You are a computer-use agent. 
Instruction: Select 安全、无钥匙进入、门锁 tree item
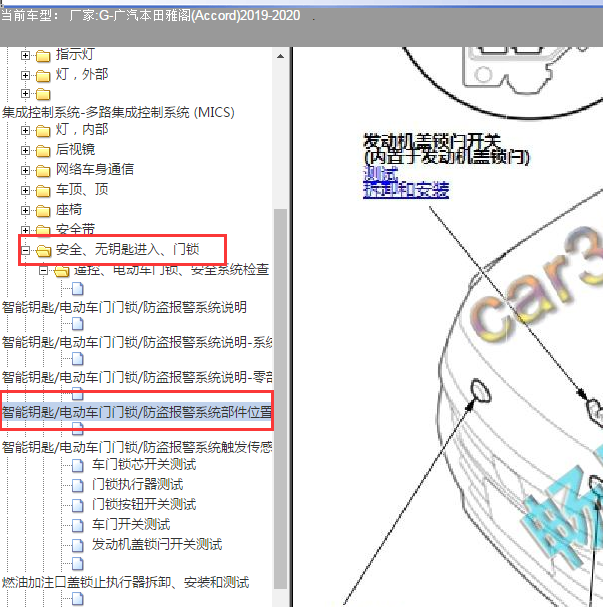(x=127, y=249)
